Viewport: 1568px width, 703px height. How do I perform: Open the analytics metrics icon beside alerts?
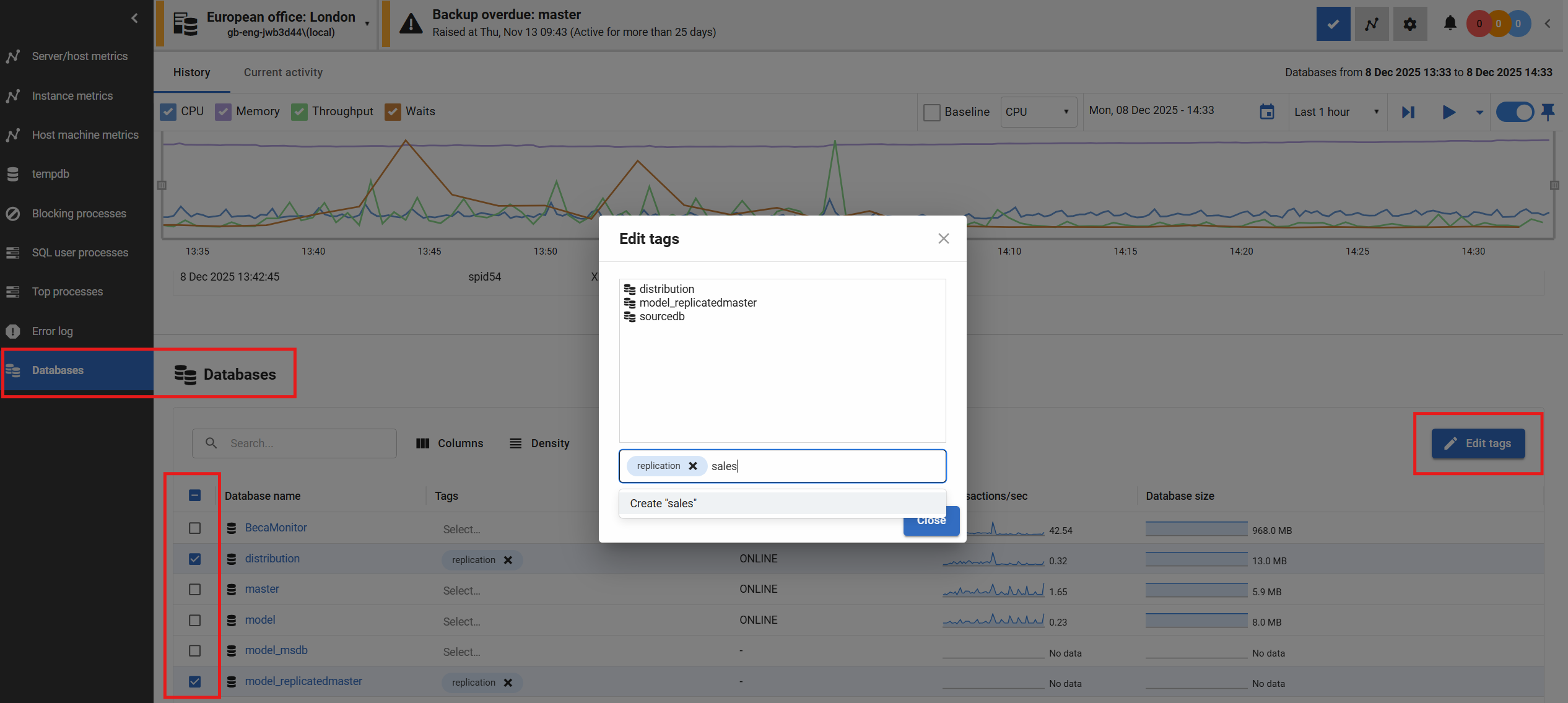click(1371, 24)
